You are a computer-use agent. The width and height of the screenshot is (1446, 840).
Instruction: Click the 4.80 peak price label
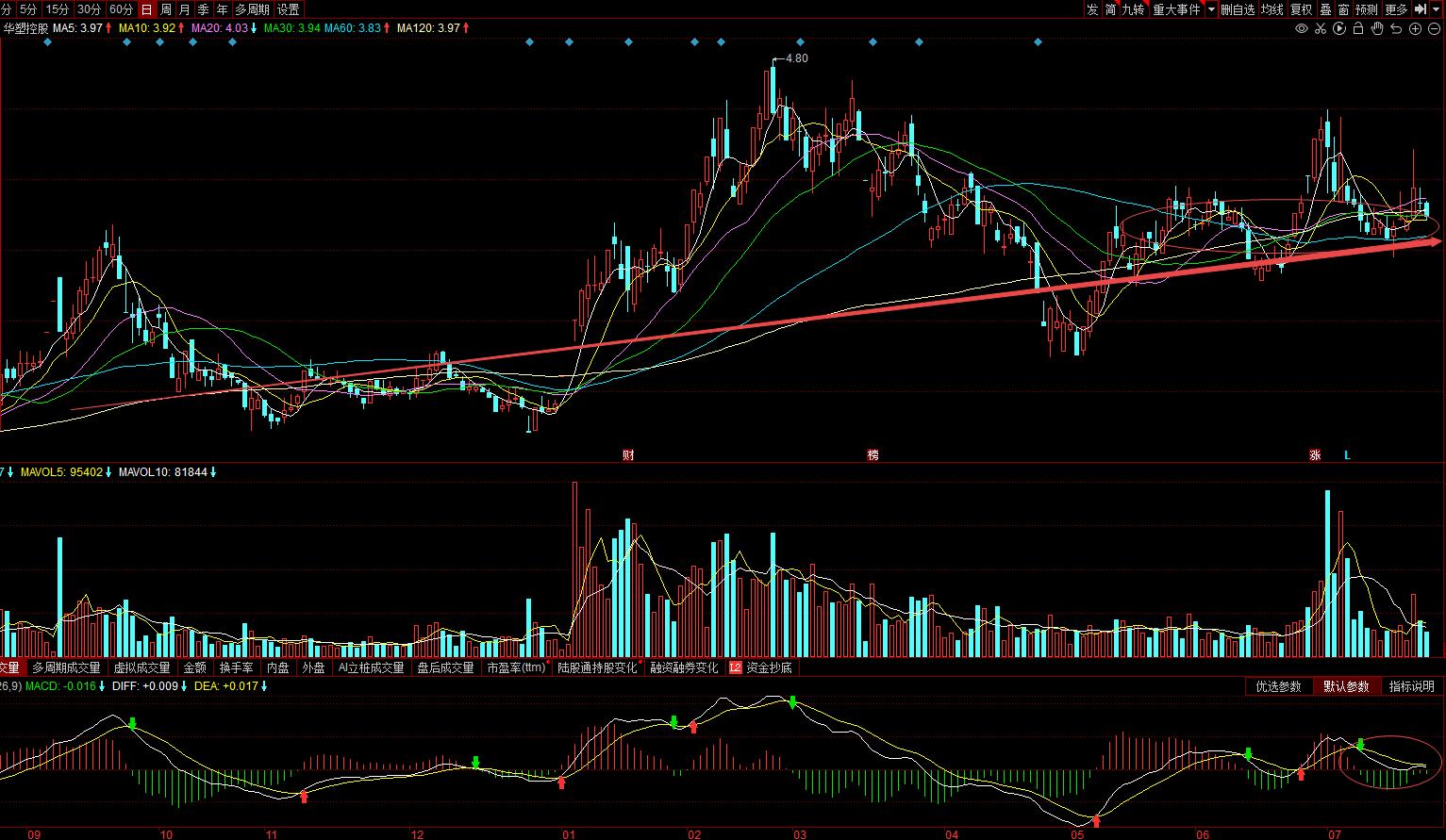pyautogui.click(x=796, y=58)
